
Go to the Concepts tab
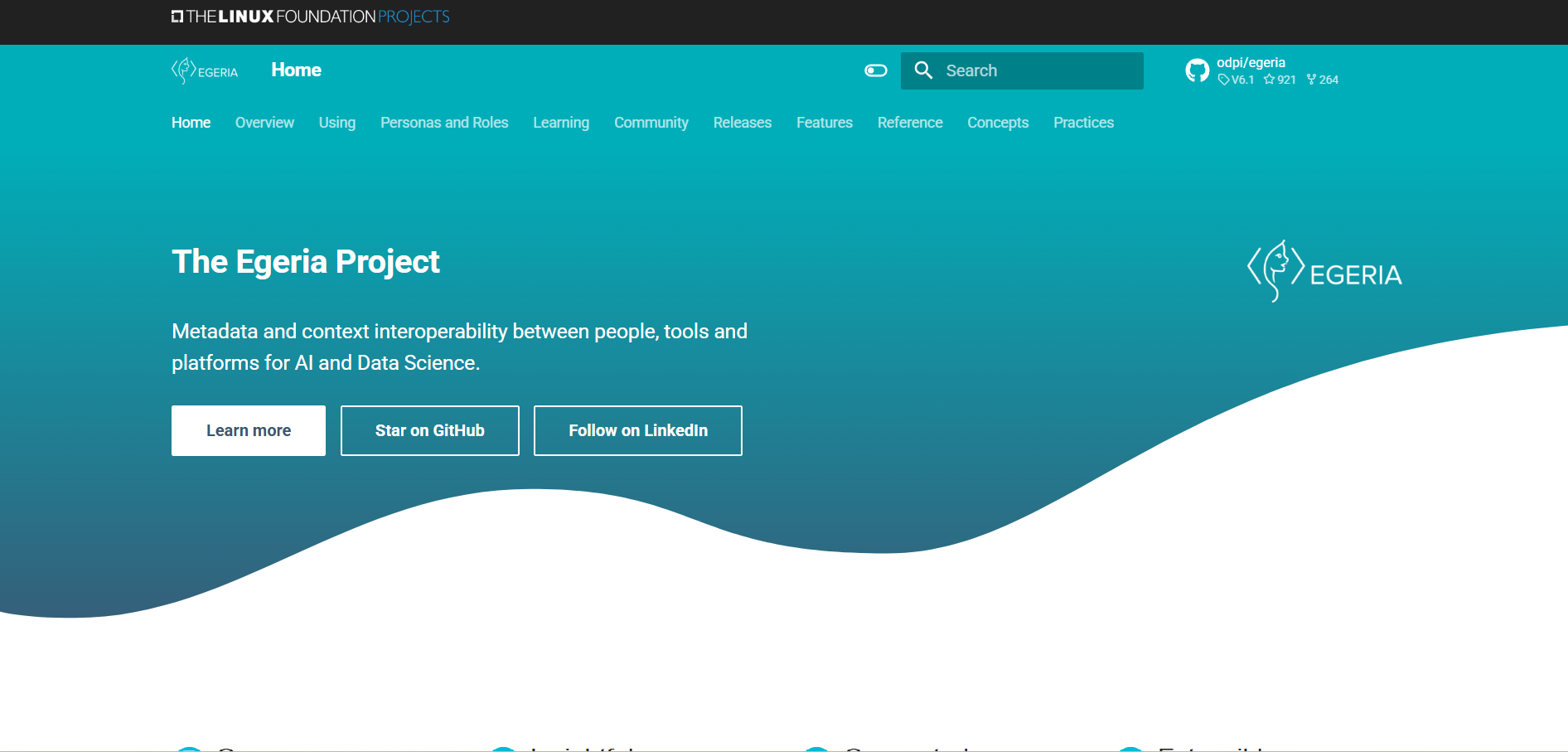998,123
